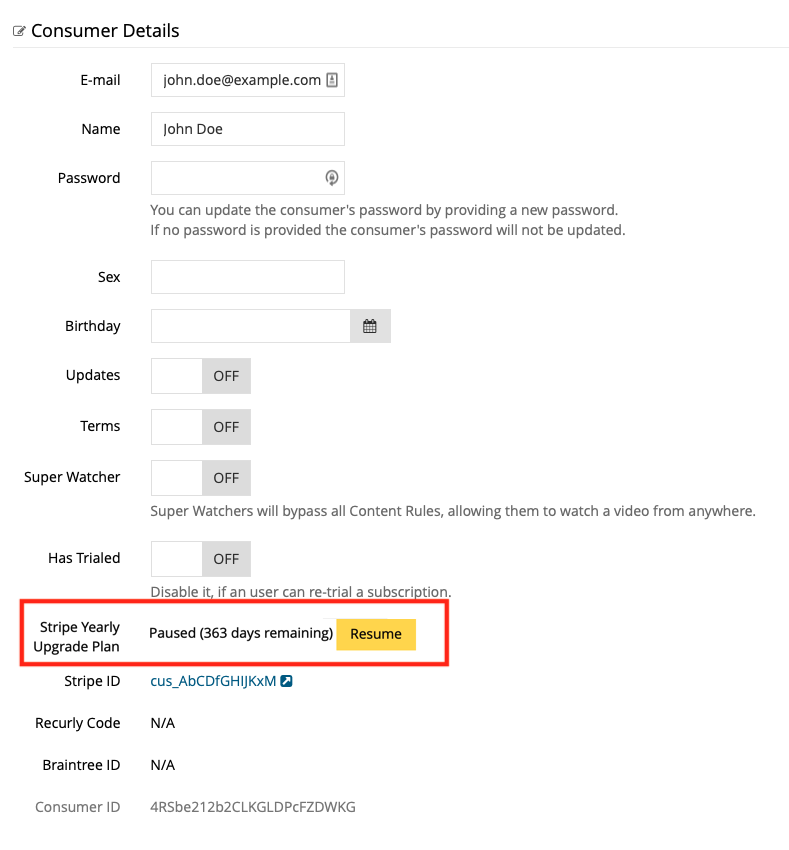Click the external link icon next to Stripe ID
Viewport: 789px width, 850px height.
coord(286,681)
